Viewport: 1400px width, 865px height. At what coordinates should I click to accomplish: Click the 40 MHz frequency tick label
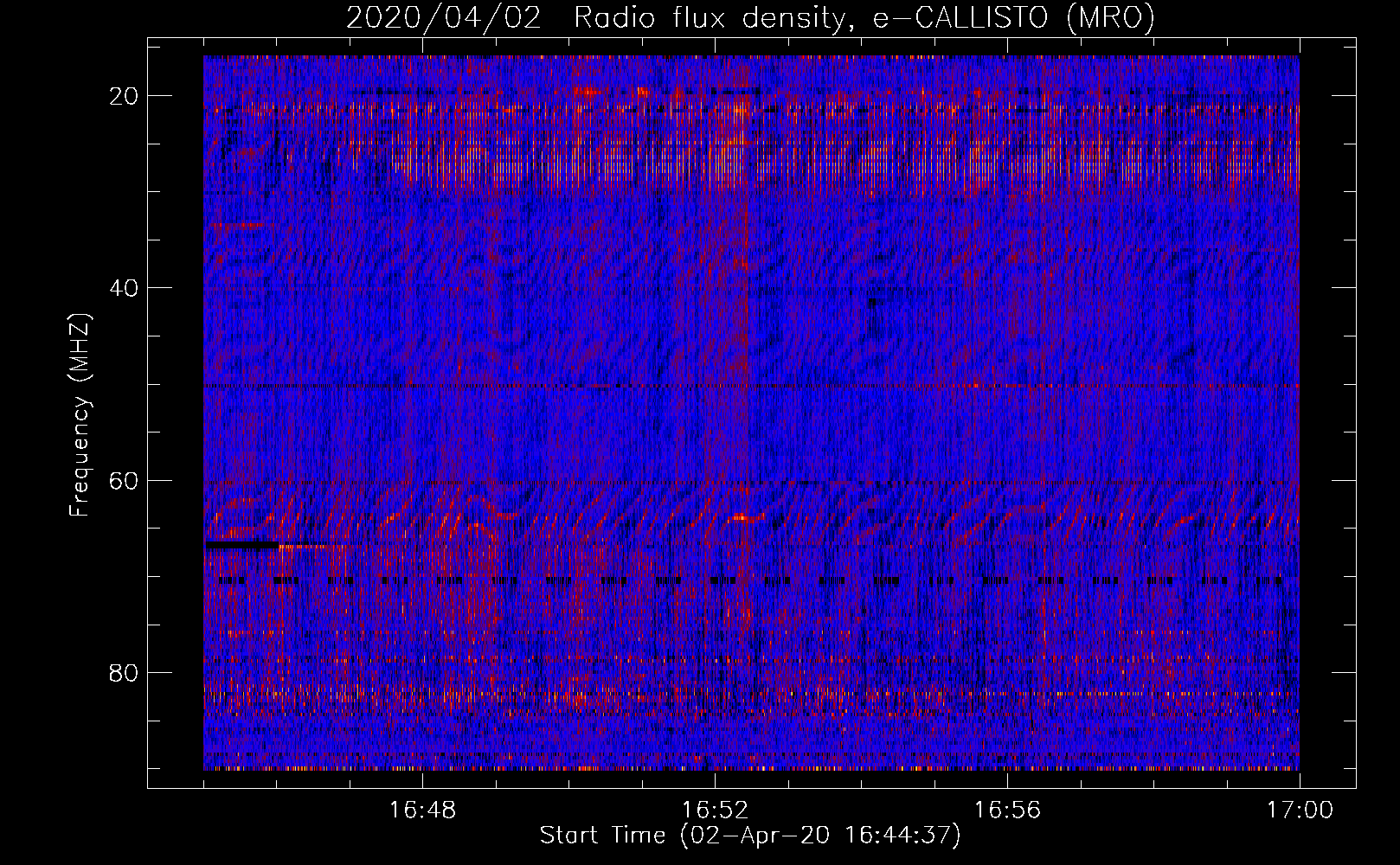125,288
